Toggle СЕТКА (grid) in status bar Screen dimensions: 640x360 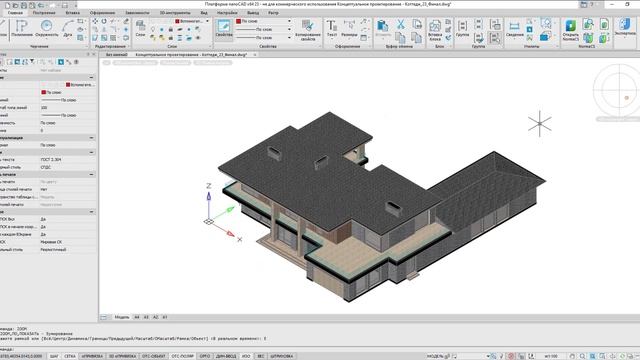click(70, 356)
